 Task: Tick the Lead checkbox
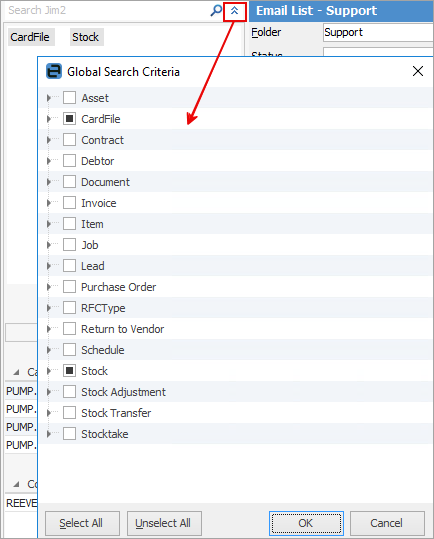(69, 266)
